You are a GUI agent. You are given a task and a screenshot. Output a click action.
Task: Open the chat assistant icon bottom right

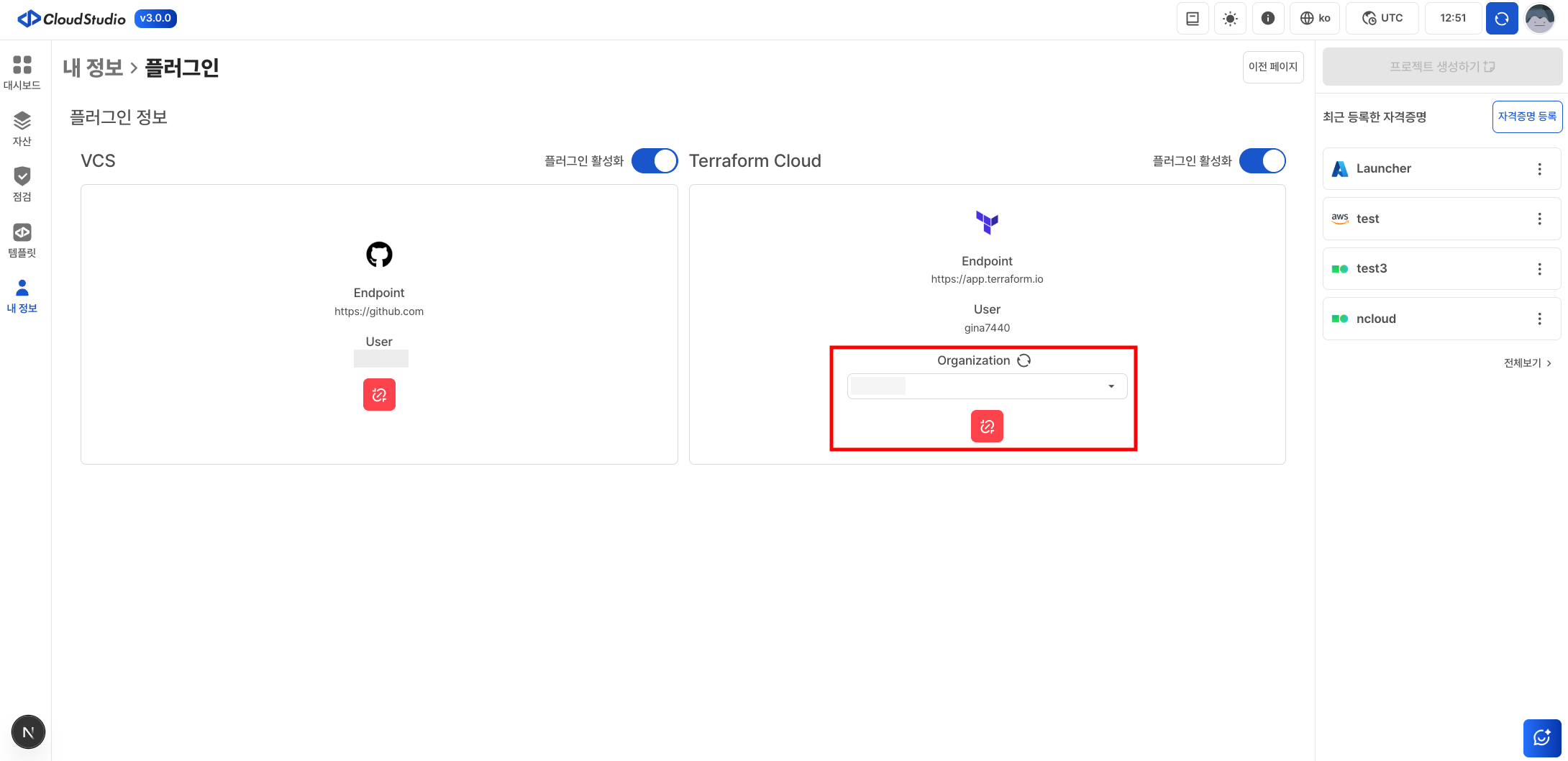(1541, 737)
